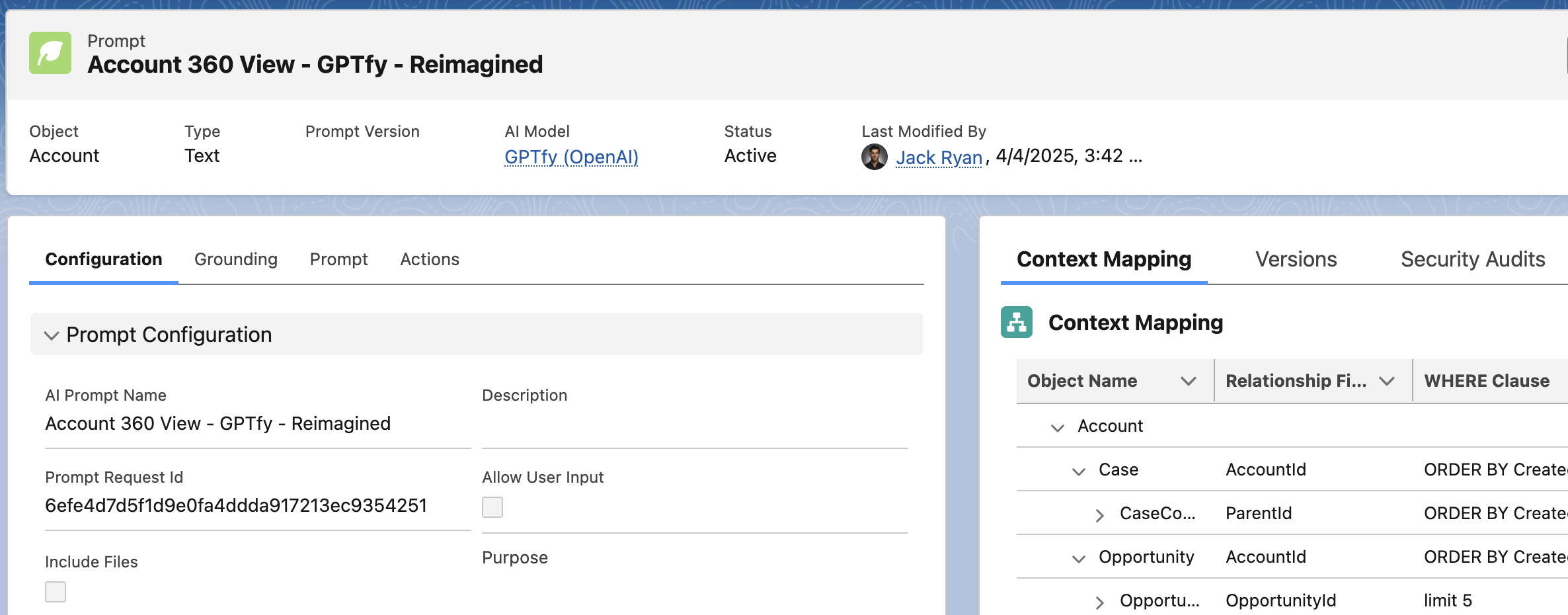This screenshot has height=615, width=1568.
Task: Click the teal Context Mapping hierarchy icon
Action: click(x=1016, y=322)
